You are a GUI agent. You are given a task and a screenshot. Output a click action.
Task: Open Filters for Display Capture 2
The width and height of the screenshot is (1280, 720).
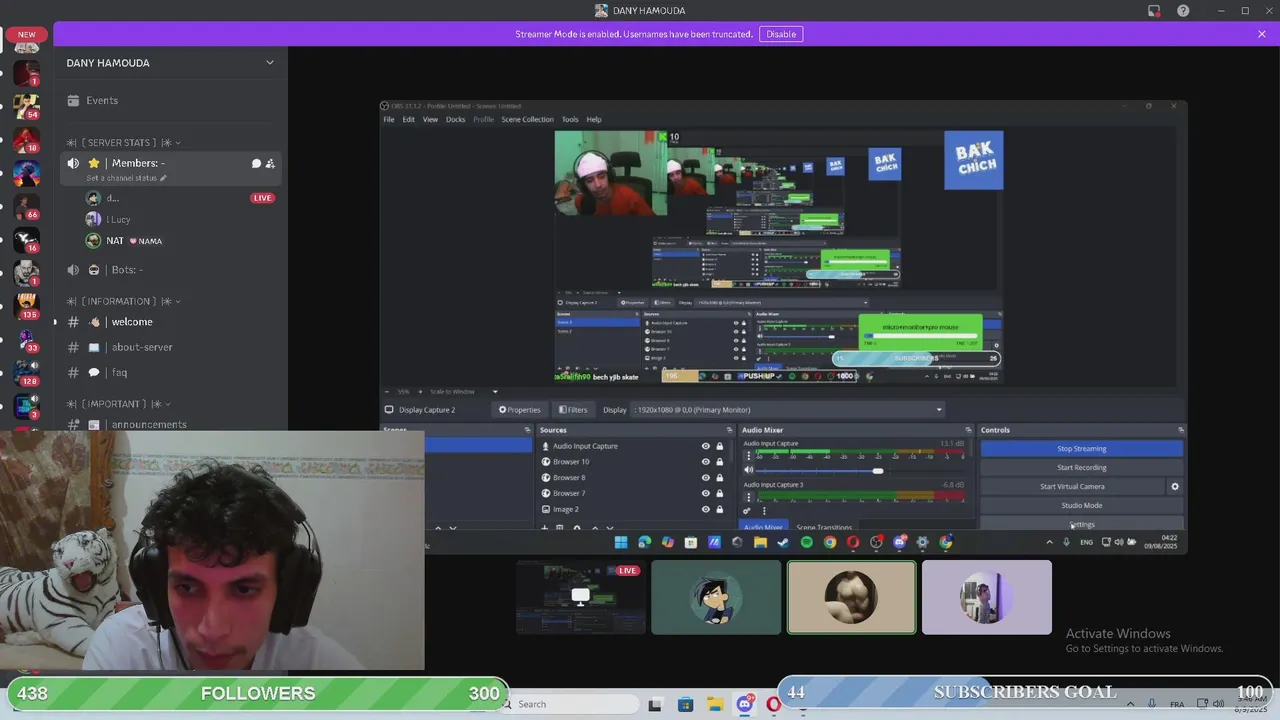574,409
